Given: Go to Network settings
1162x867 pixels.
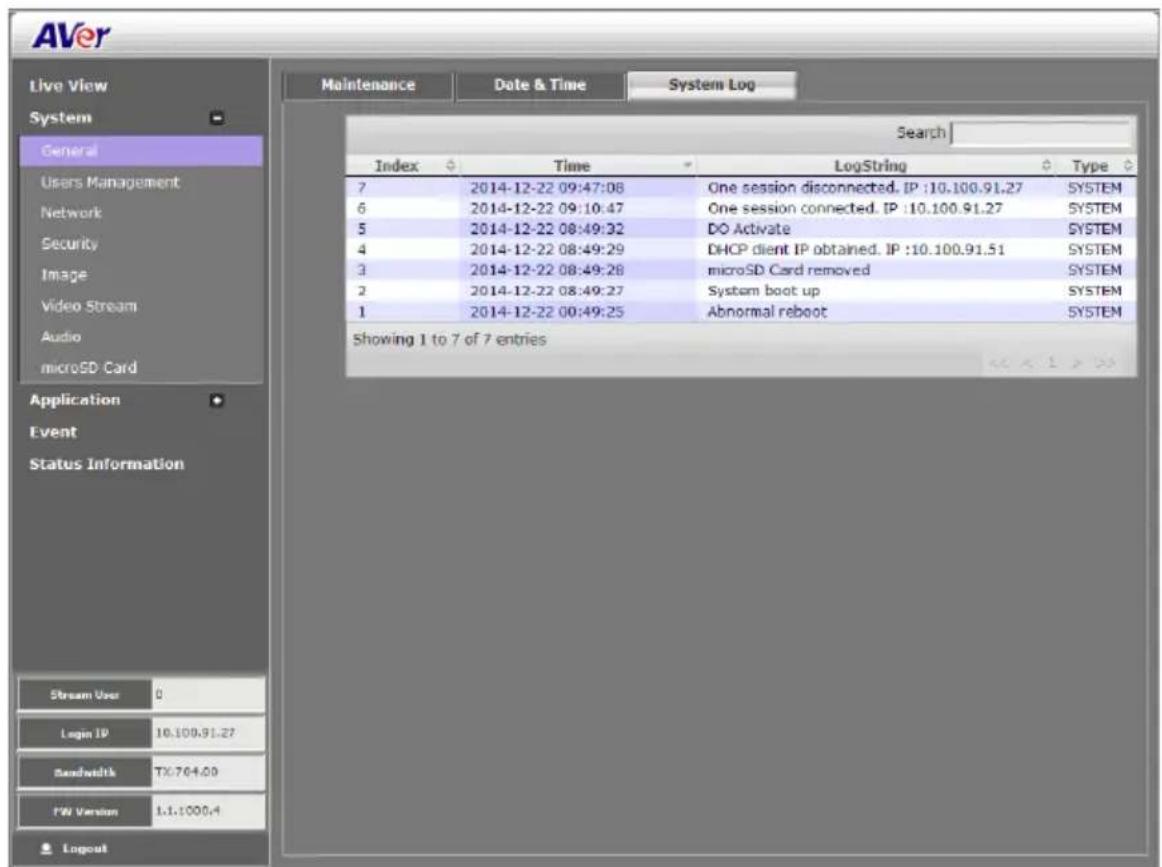Looking at the screenshot, I should [x=71, y=213].
